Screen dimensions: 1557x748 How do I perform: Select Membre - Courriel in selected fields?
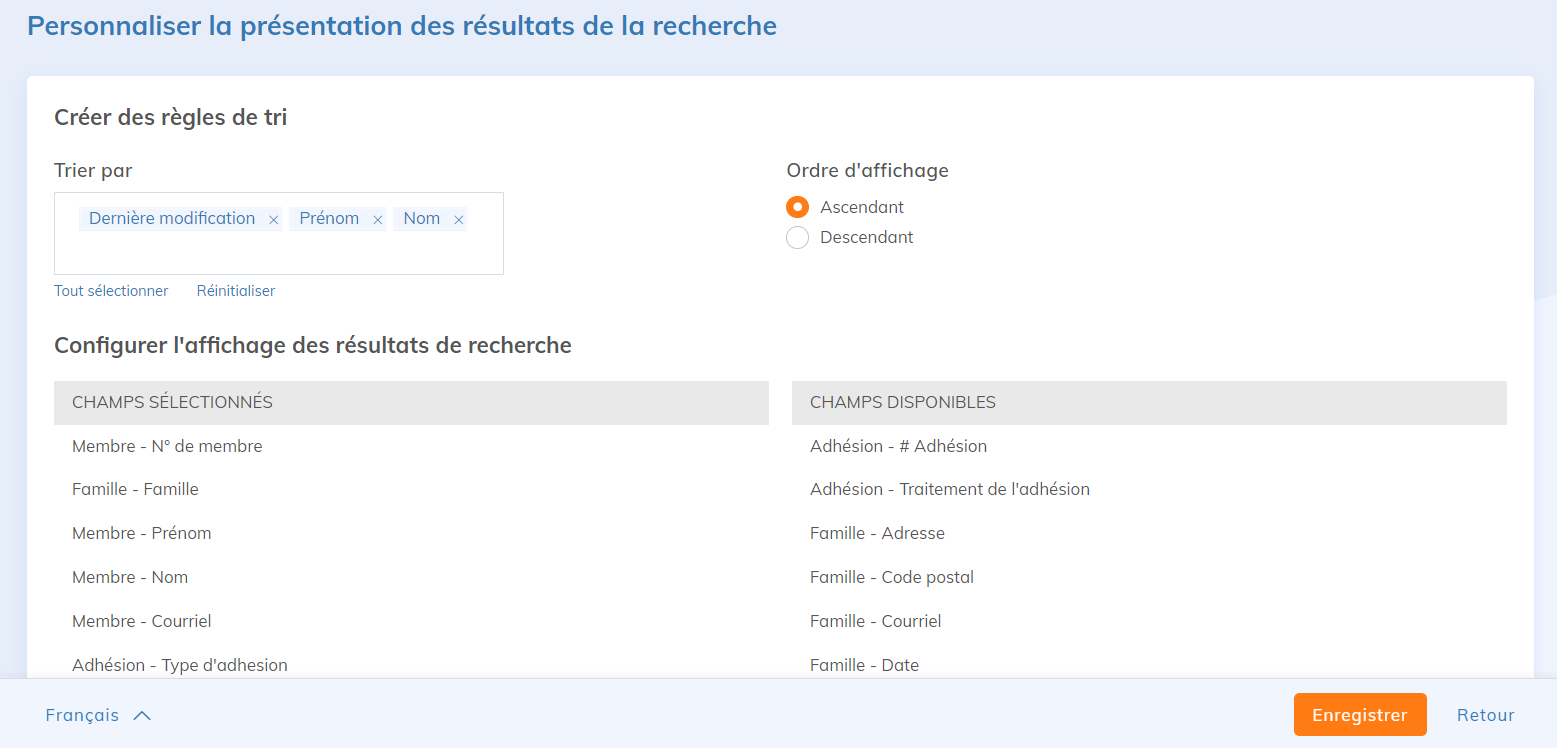click(x=141, y=621)
